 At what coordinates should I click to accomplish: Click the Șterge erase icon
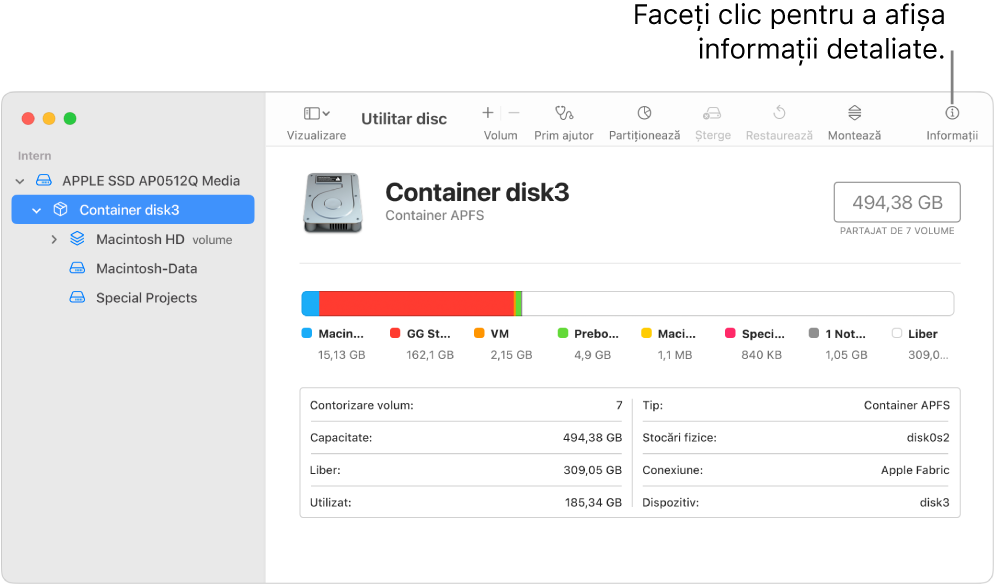(x=712, y=113)
